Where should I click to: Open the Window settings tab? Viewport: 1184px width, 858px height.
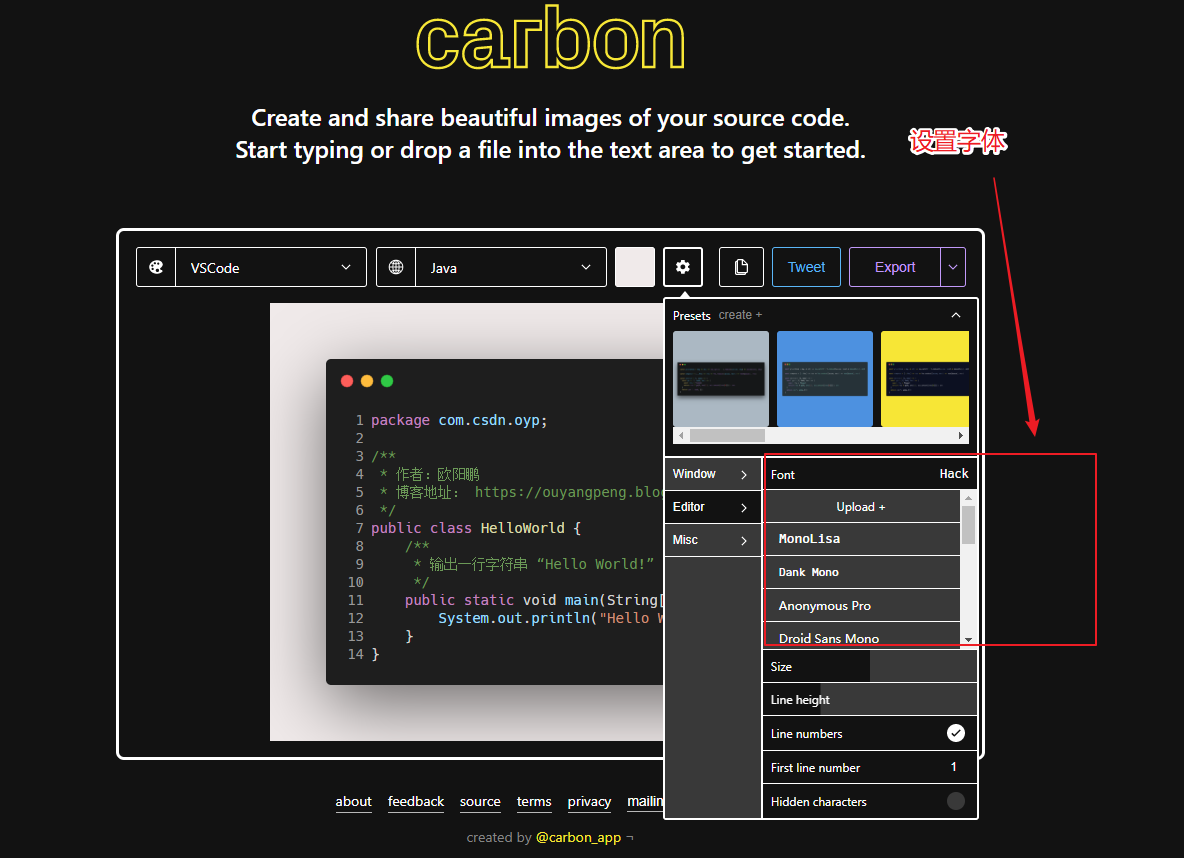click(x=712, y=474)
